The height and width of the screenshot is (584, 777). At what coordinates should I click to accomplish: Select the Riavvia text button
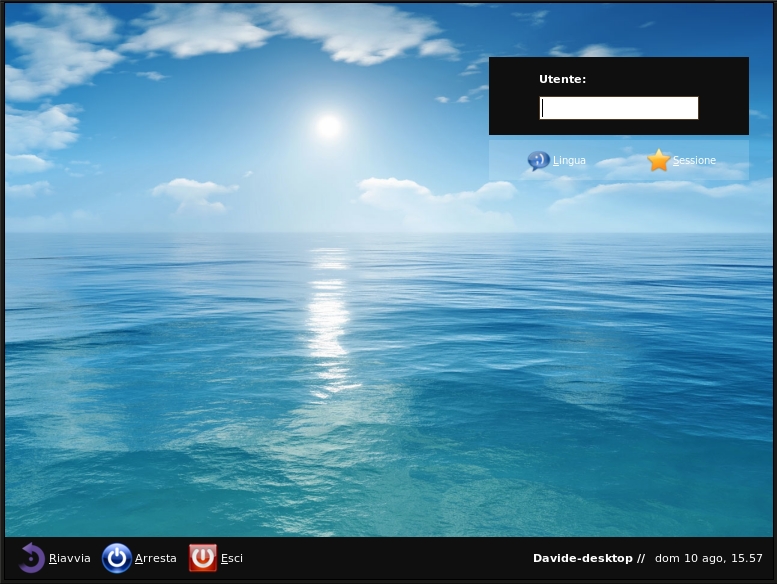coord(70,558)
